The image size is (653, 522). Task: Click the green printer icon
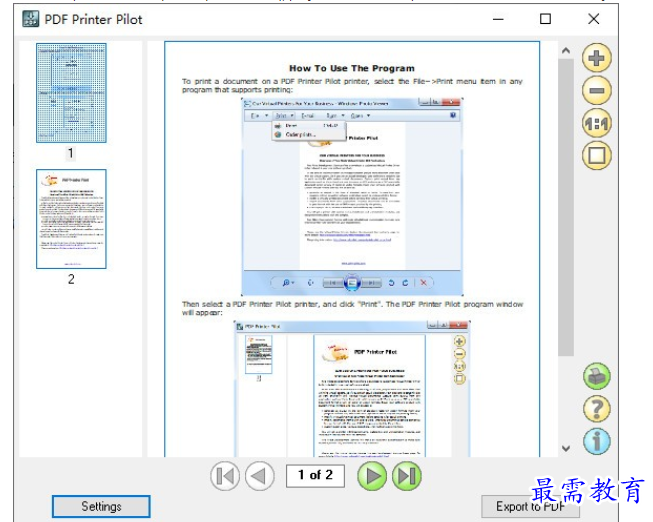596,376
